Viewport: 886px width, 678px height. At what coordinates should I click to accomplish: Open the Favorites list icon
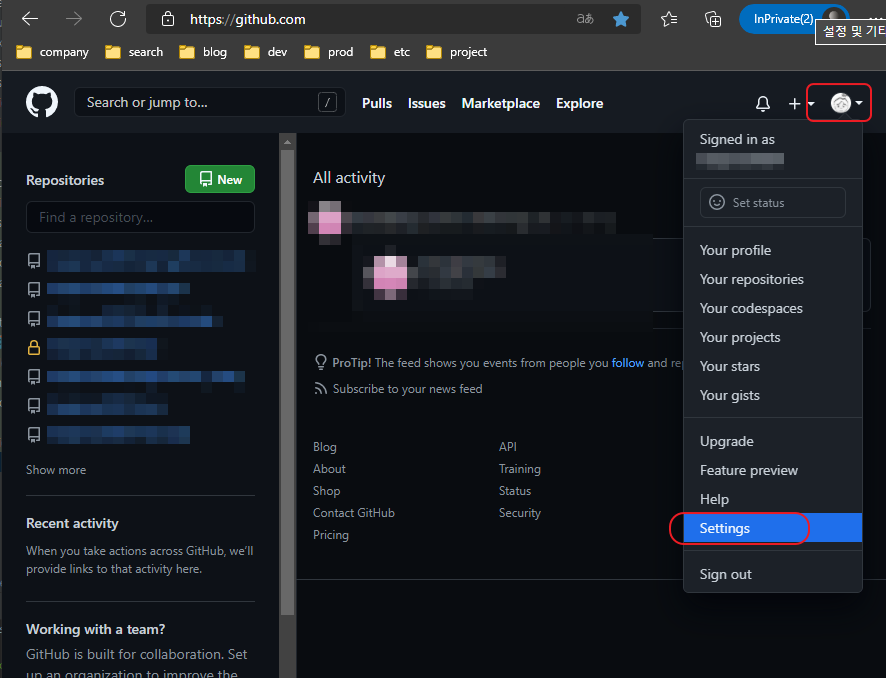click(669, 19)
